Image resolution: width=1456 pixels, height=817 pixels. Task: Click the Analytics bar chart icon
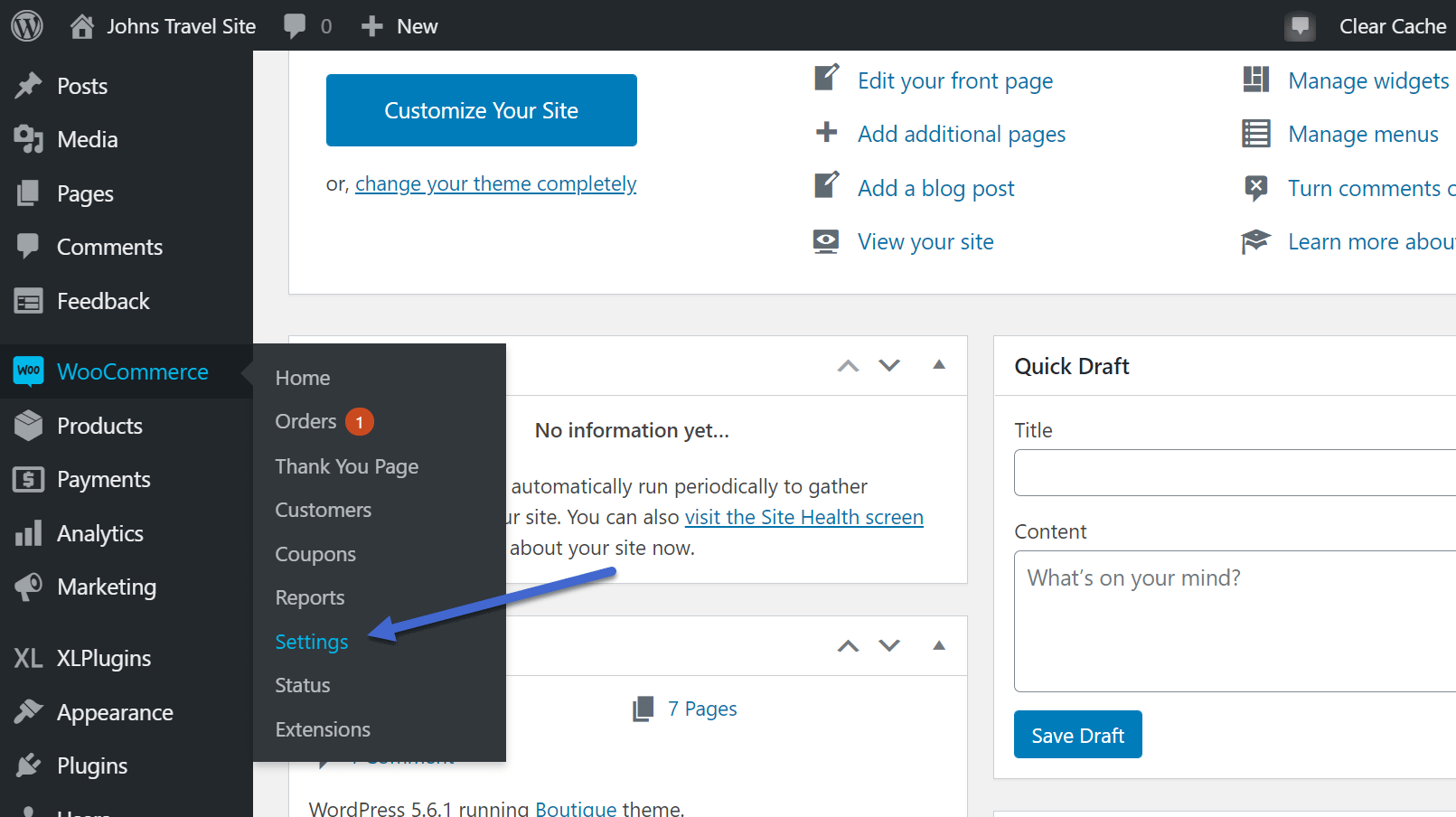pos(29,533)
